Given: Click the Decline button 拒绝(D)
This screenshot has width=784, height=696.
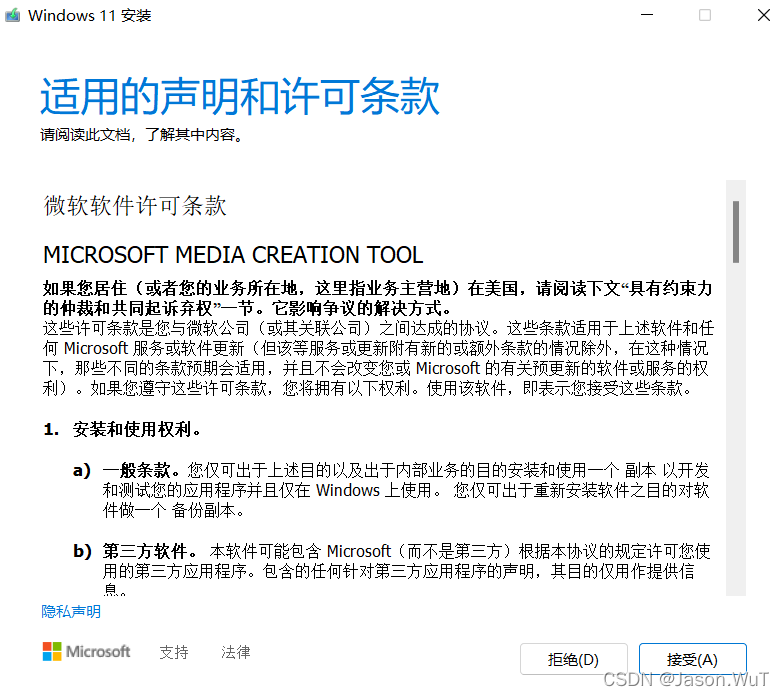Looking at the screenshot, I should [x=574, y=659].
